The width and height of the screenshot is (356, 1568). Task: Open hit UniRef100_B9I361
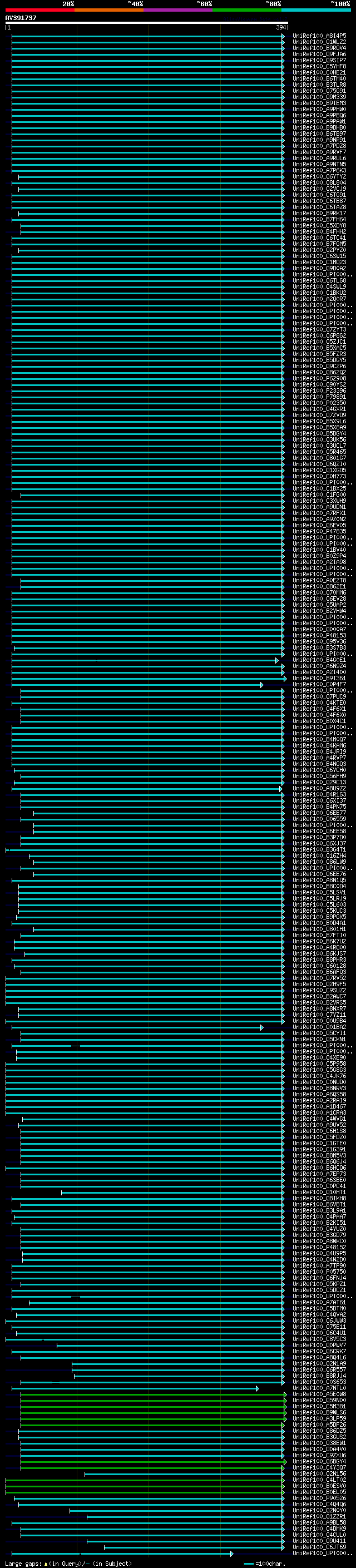(x=319, y=678)
